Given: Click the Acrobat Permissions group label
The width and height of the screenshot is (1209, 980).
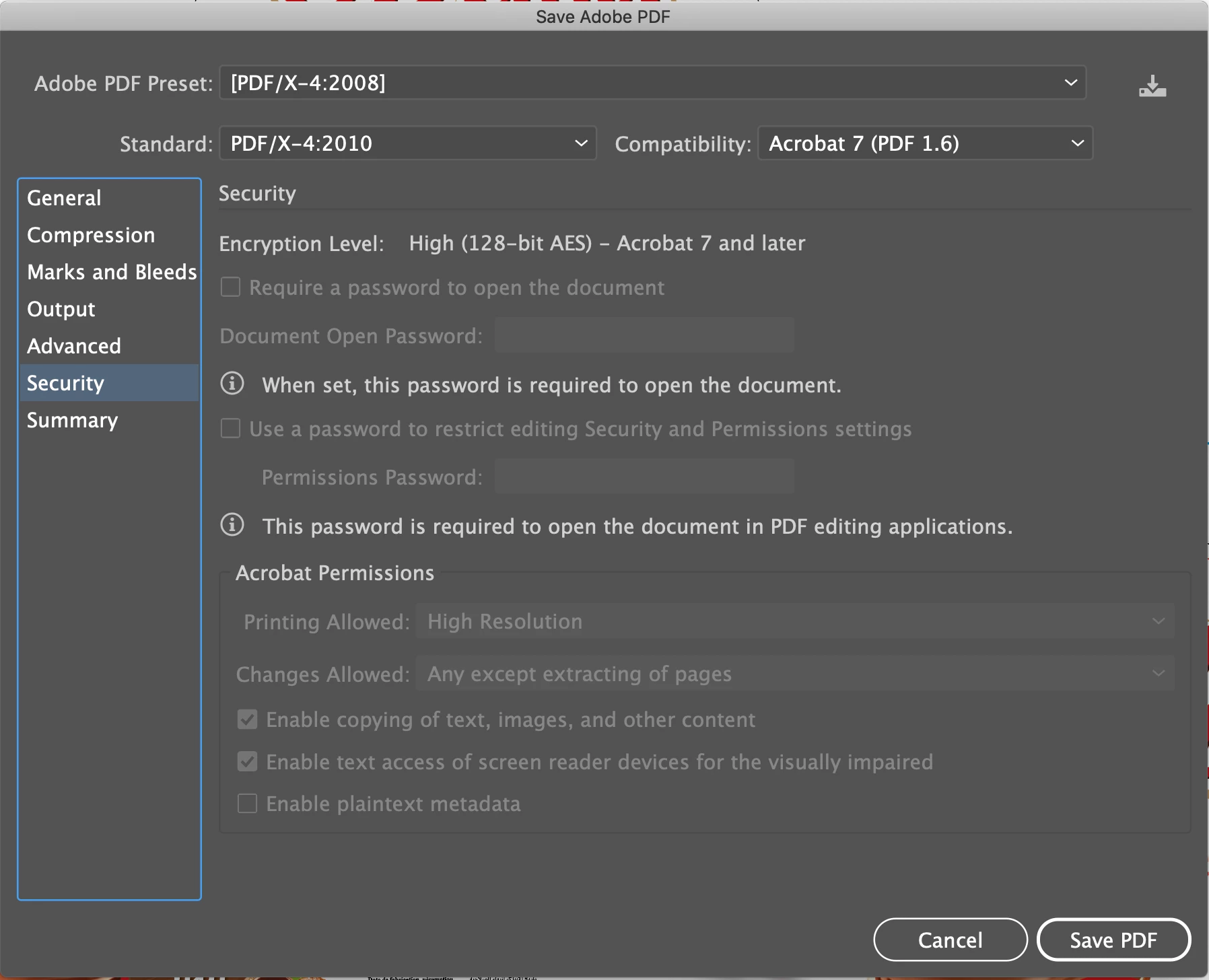Looking at the screenshot, I should coord(335,573).
